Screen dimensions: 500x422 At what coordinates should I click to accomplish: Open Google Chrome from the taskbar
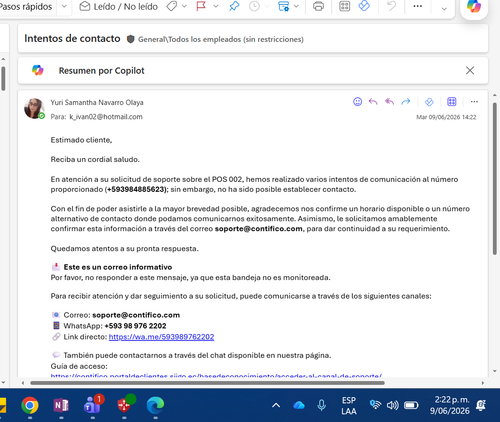(x=30, y=405)
